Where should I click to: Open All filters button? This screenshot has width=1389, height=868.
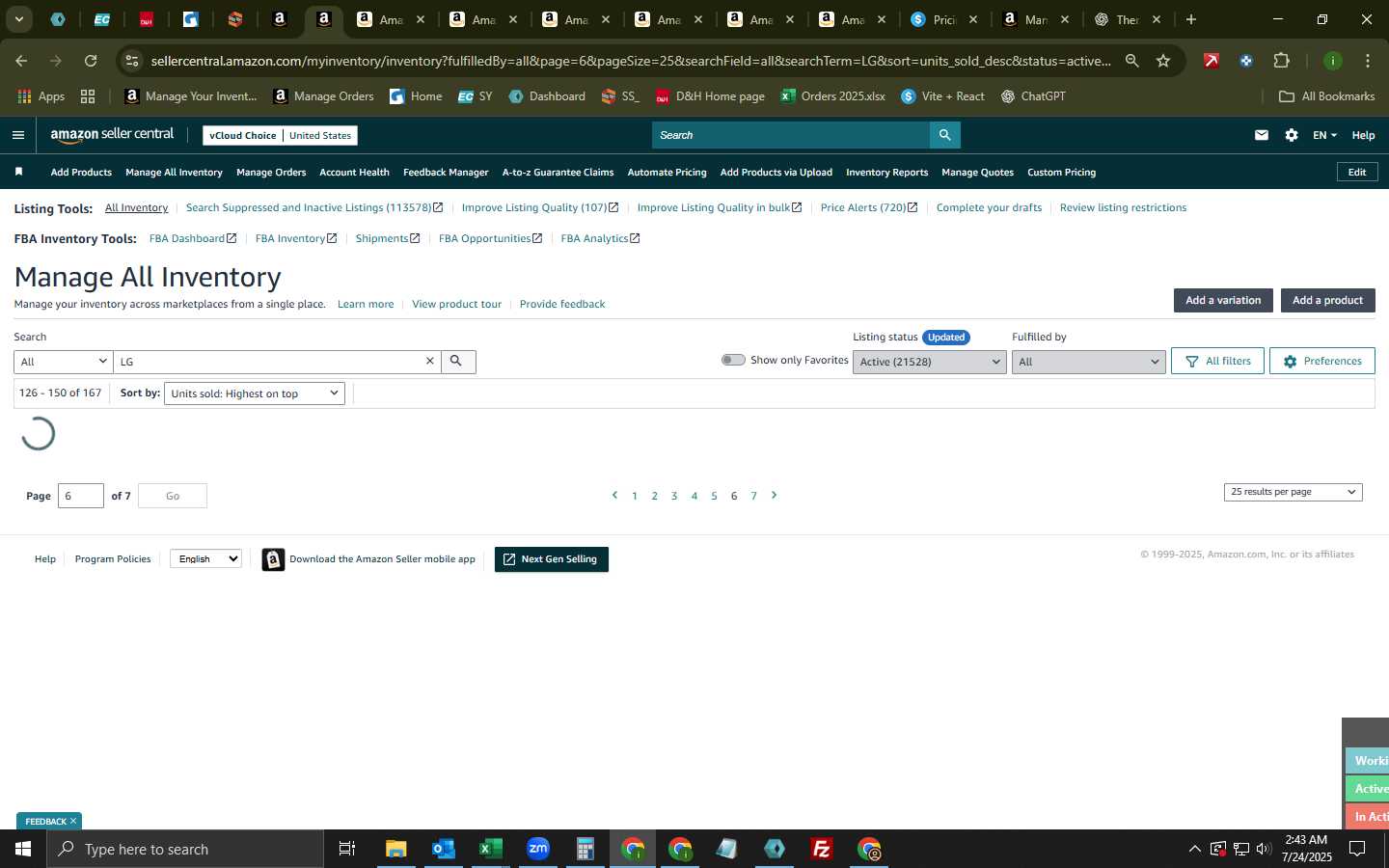pyautogui.click(x=1217, y=361)
